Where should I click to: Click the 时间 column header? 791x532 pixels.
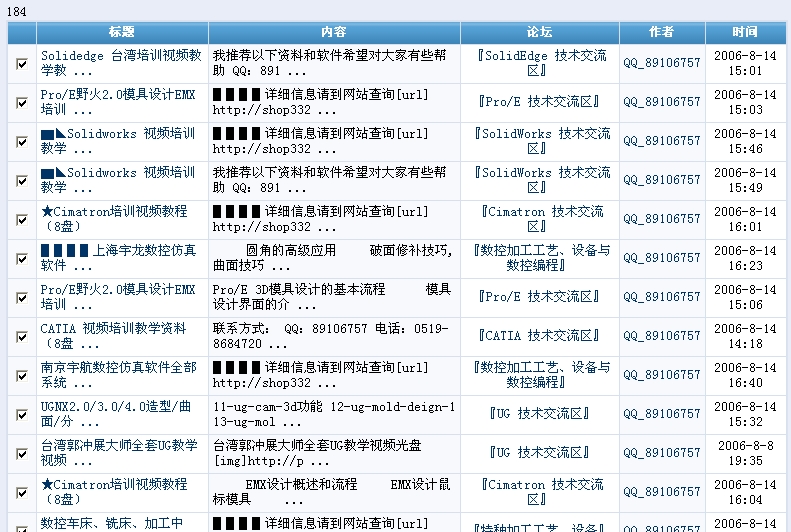coord(745,32)
